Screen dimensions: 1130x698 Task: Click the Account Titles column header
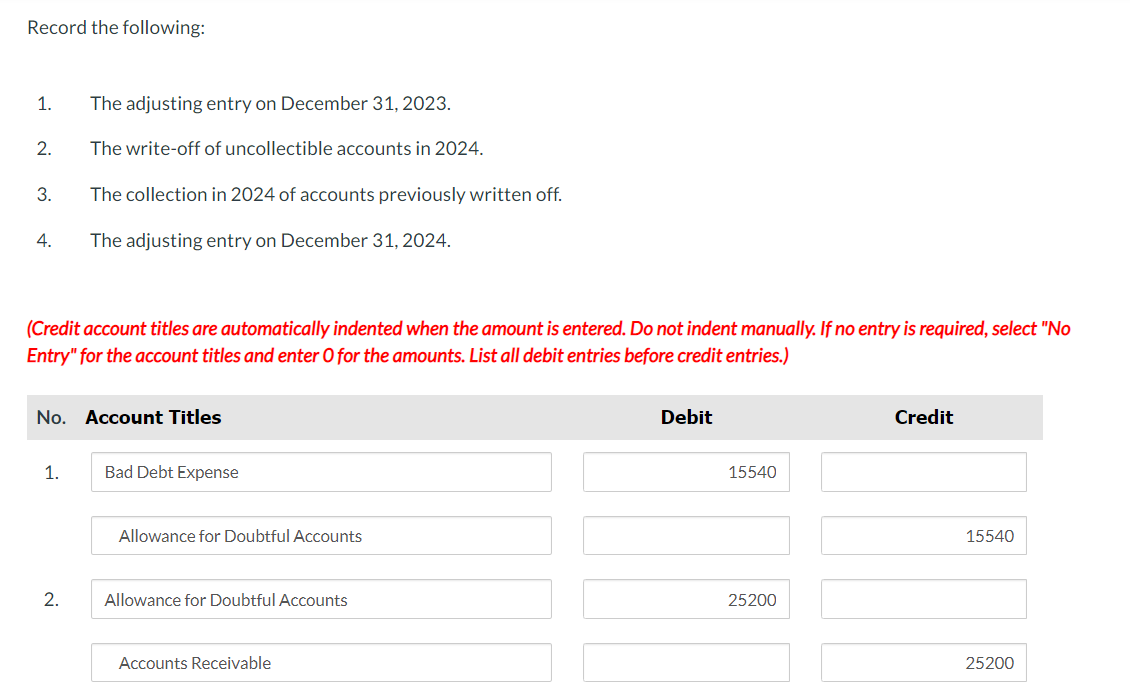153,417
